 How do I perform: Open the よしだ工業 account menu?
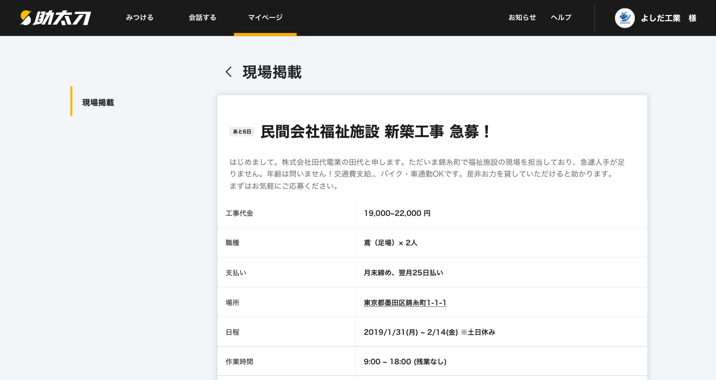[x=669, y=18]
